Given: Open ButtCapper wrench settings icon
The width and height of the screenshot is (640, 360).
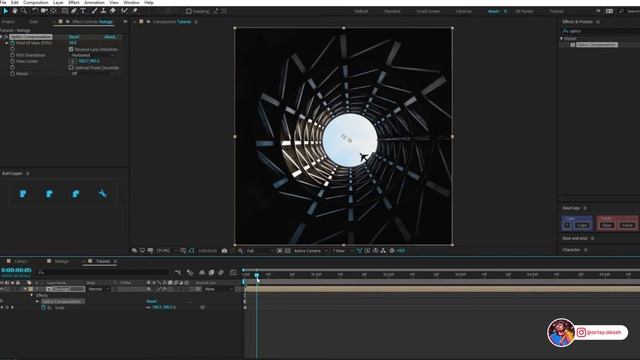Looking at the screenshot, I should (x=102, y=194).
